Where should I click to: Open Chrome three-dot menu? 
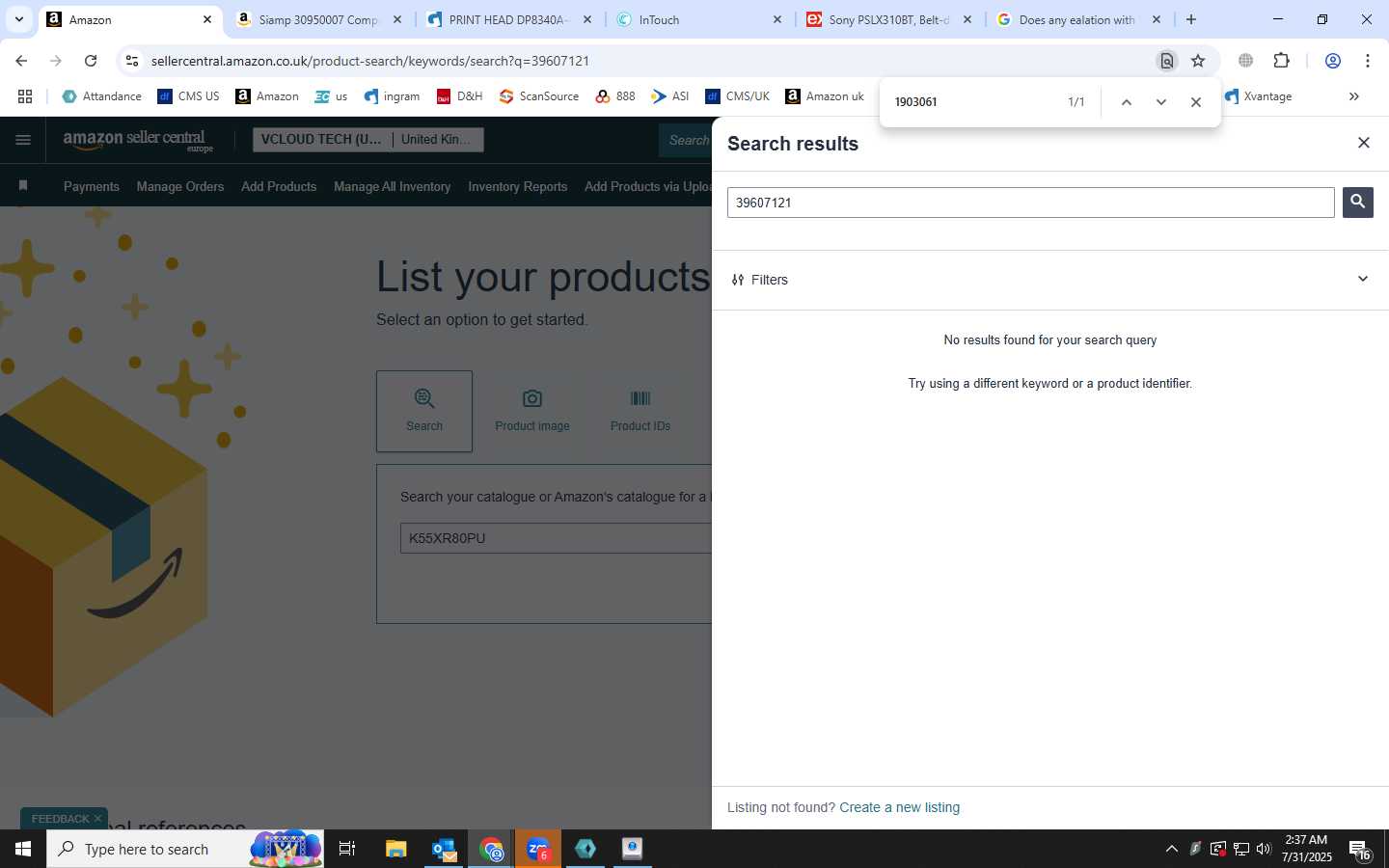tap(1368, 61)
